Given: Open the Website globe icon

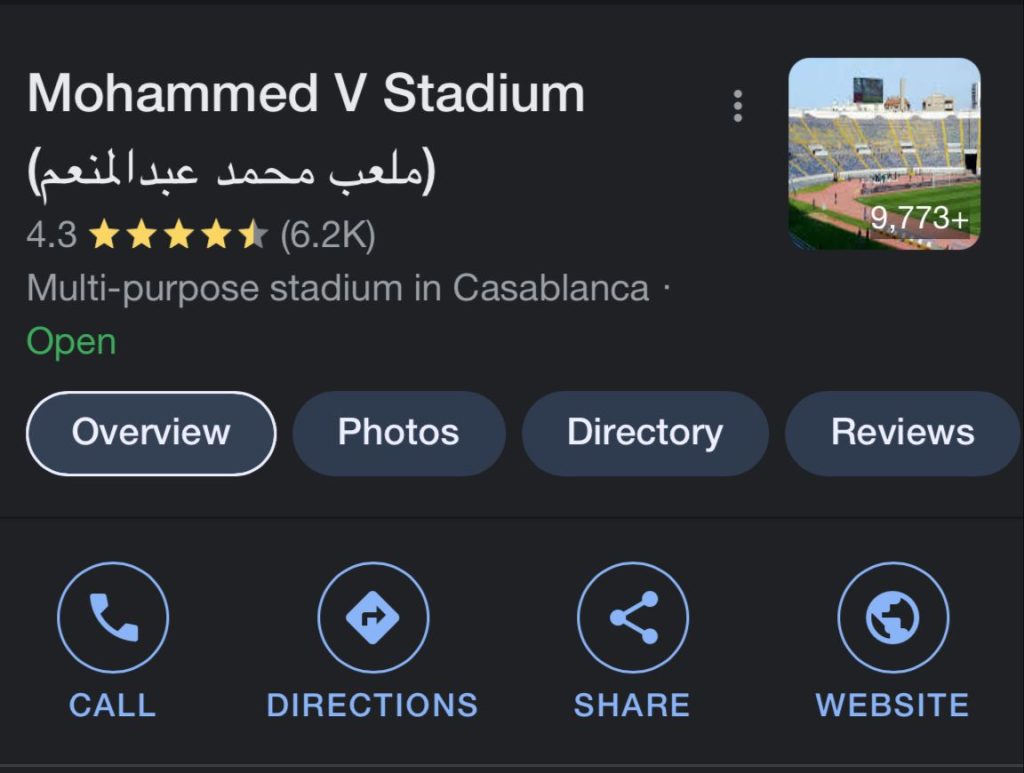Looking at the screenshot, I should (x=893, y=617).
